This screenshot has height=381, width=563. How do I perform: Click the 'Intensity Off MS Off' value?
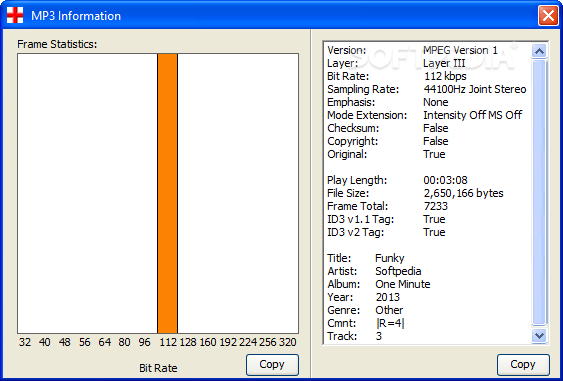tap(473, 115)
